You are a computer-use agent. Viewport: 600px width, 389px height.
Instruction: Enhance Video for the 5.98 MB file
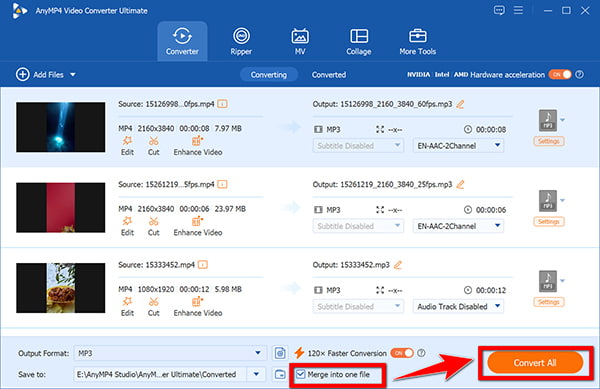click(x=197, y=306)
